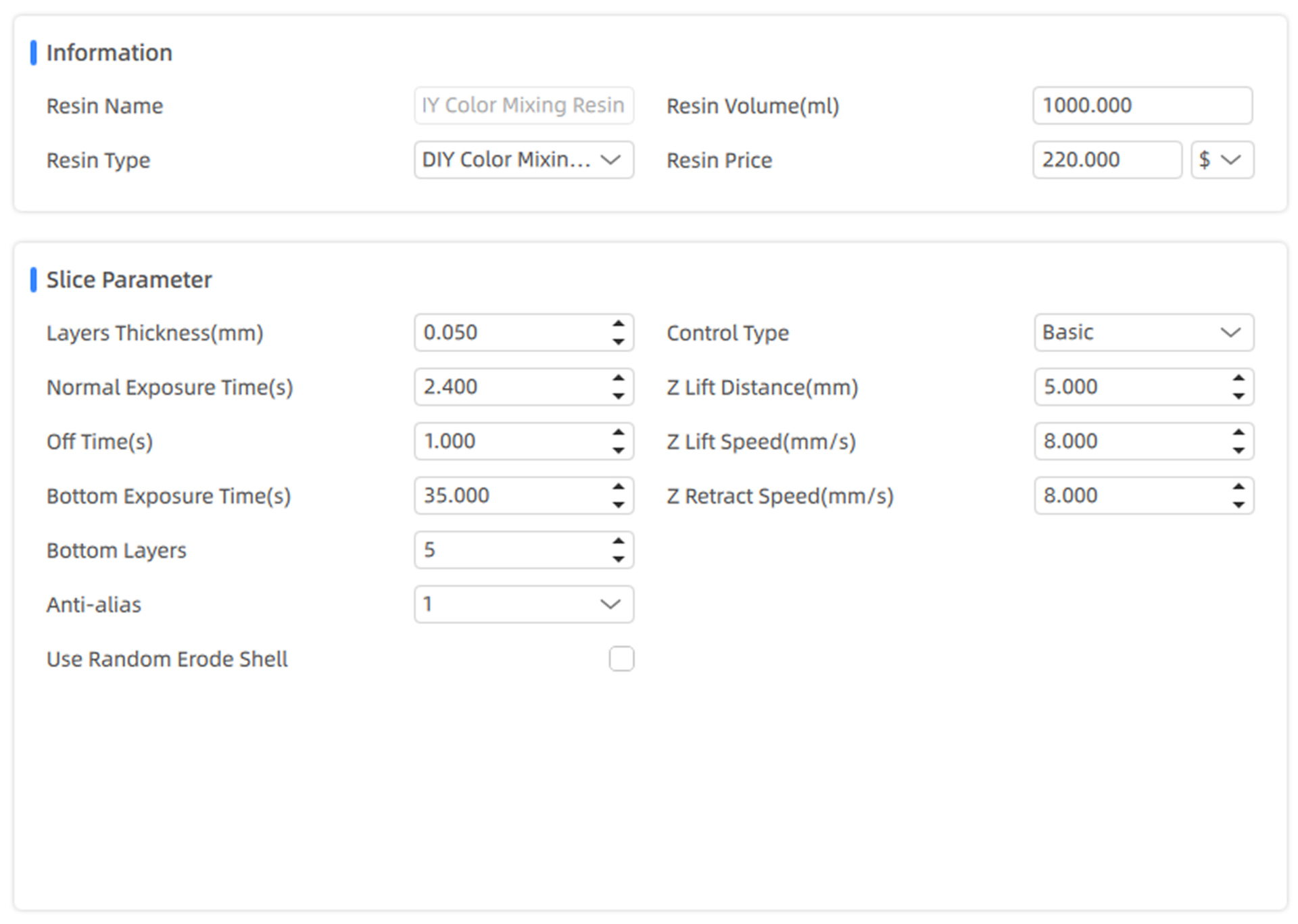Click the Resin Price value field

point(1106,160)
